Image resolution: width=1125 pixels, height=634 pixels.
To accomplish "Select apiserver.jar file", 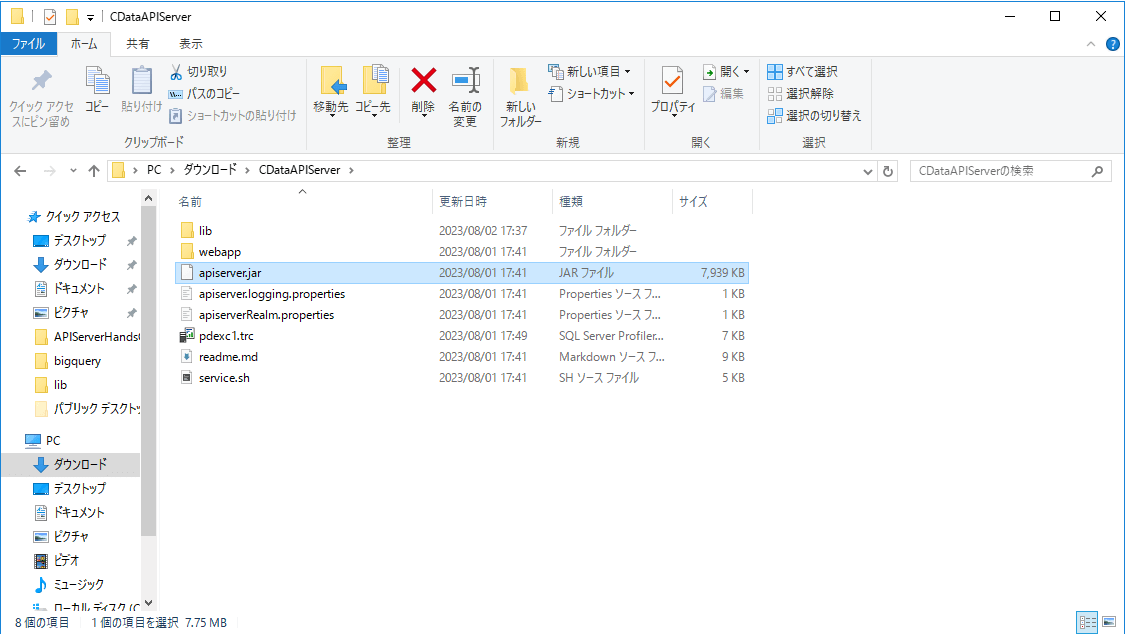I will [462, 273].
